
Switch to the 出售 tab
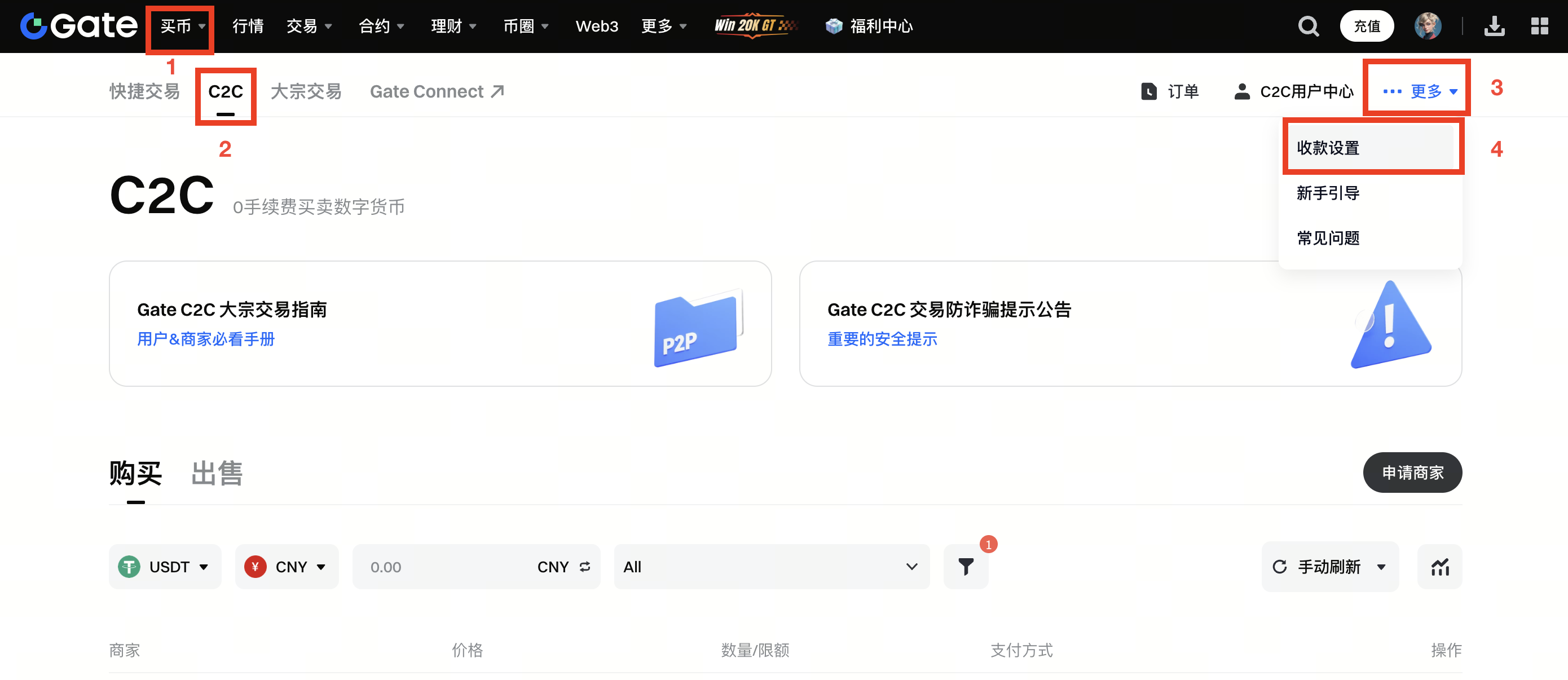[217, 473]
